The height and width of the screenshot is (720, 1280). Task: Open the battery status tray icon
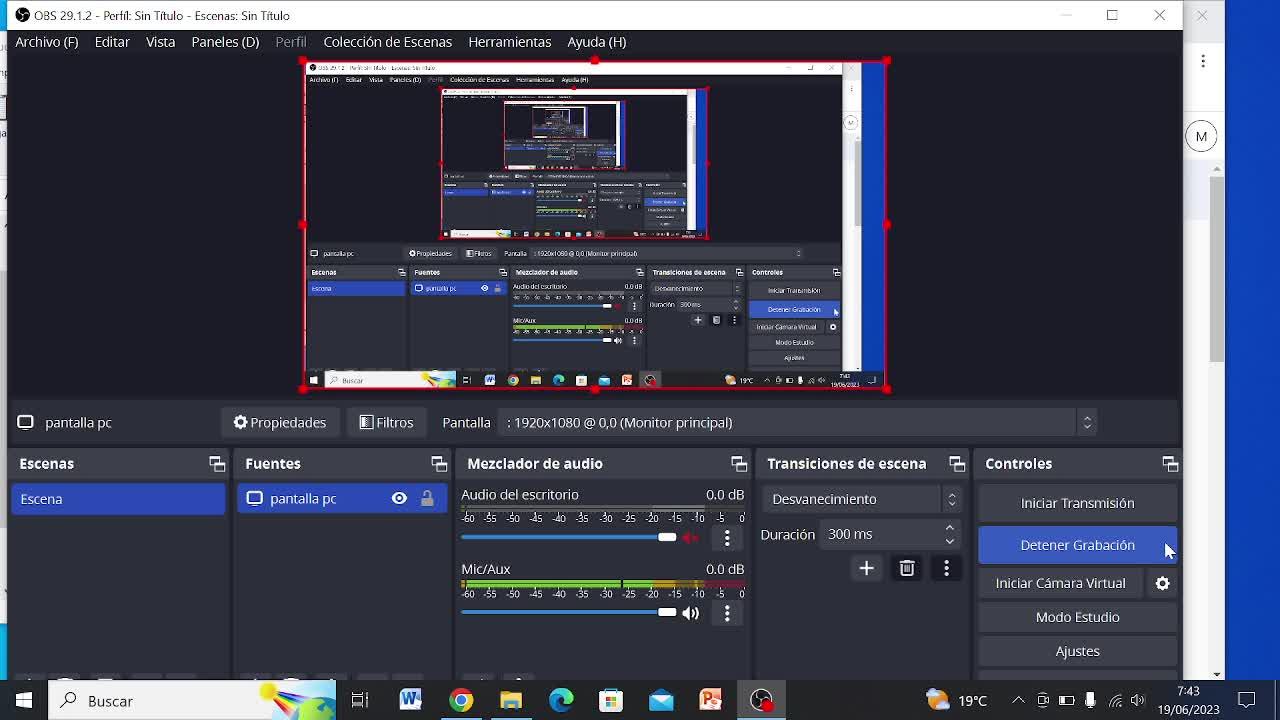1066,701
